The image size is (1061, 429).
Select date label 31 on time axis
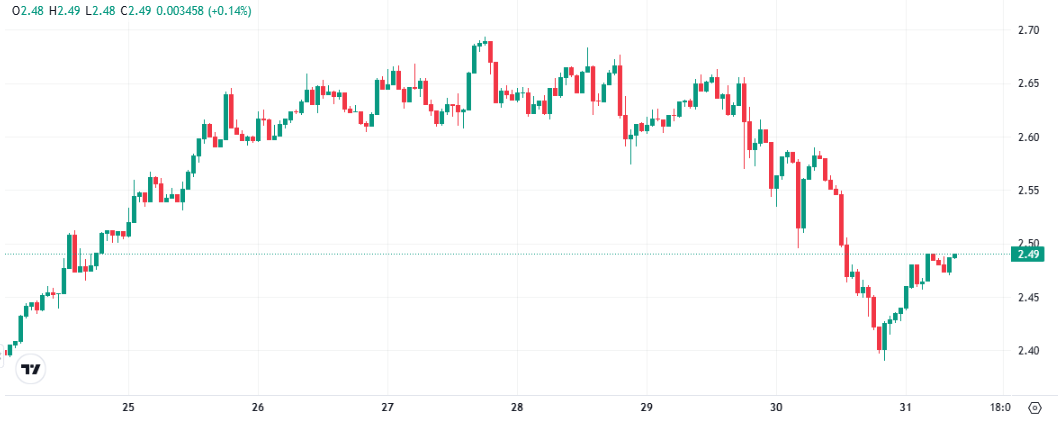(x=905, y=408)
